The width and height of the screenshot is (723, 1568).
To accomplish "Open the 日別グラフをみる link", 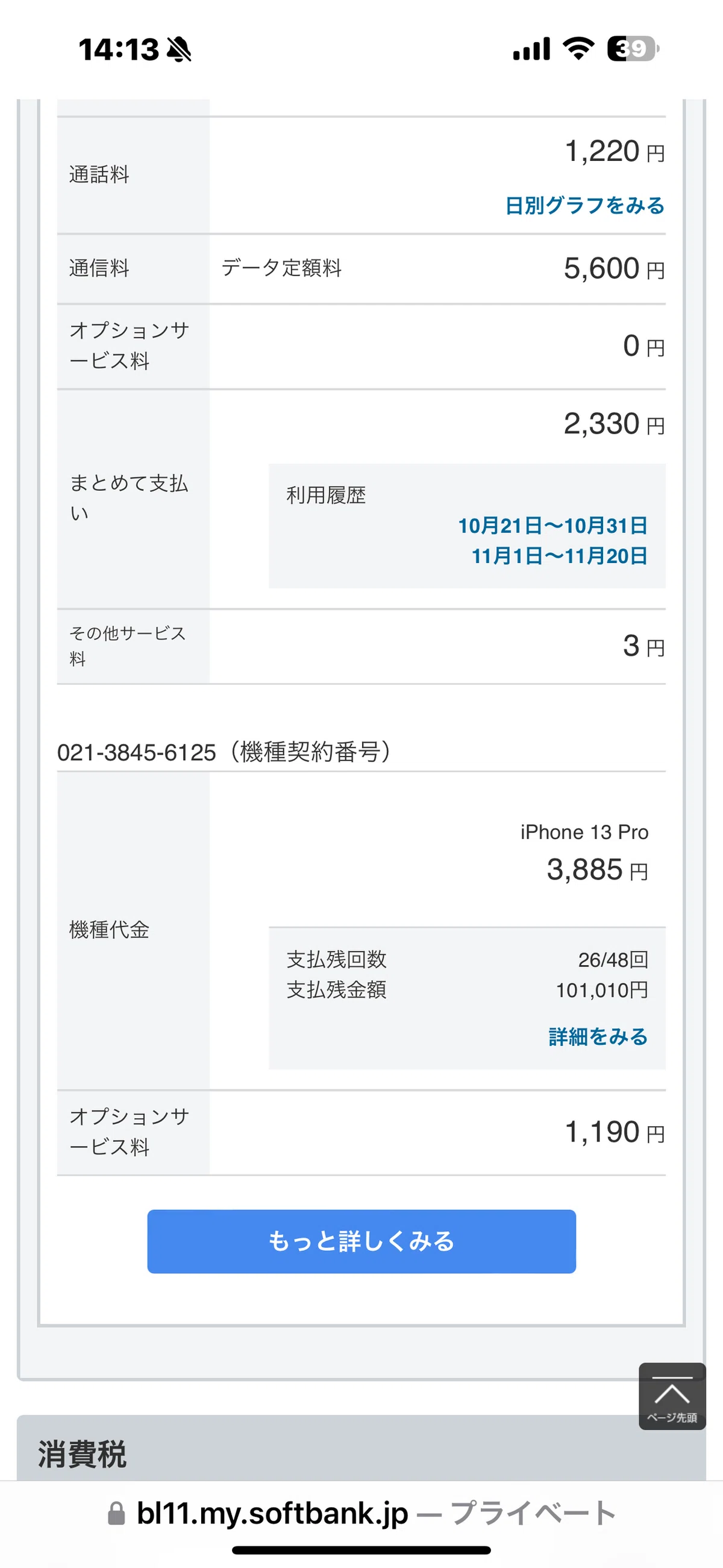I will [585, 206].
